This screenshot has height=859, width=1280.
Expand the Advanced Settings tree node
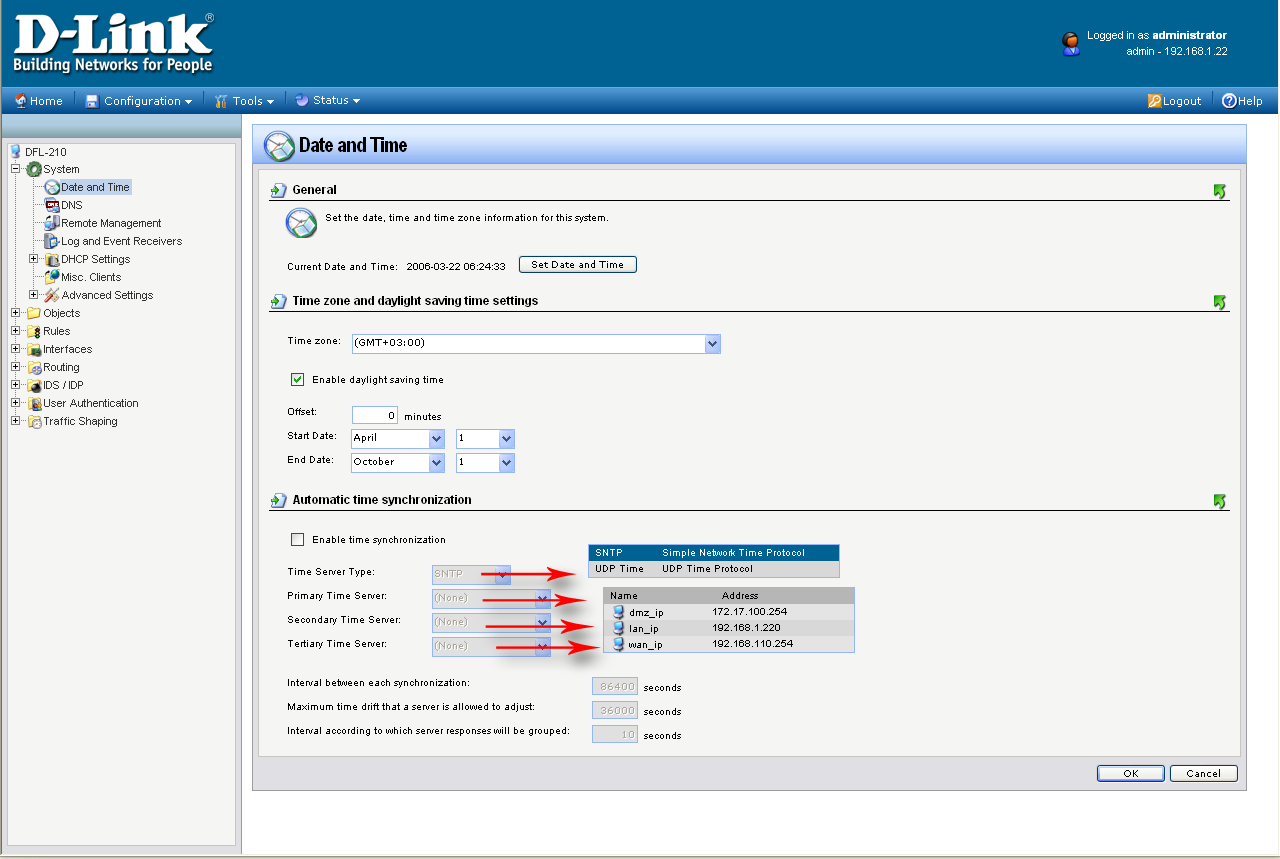click(x=34, y=295)
